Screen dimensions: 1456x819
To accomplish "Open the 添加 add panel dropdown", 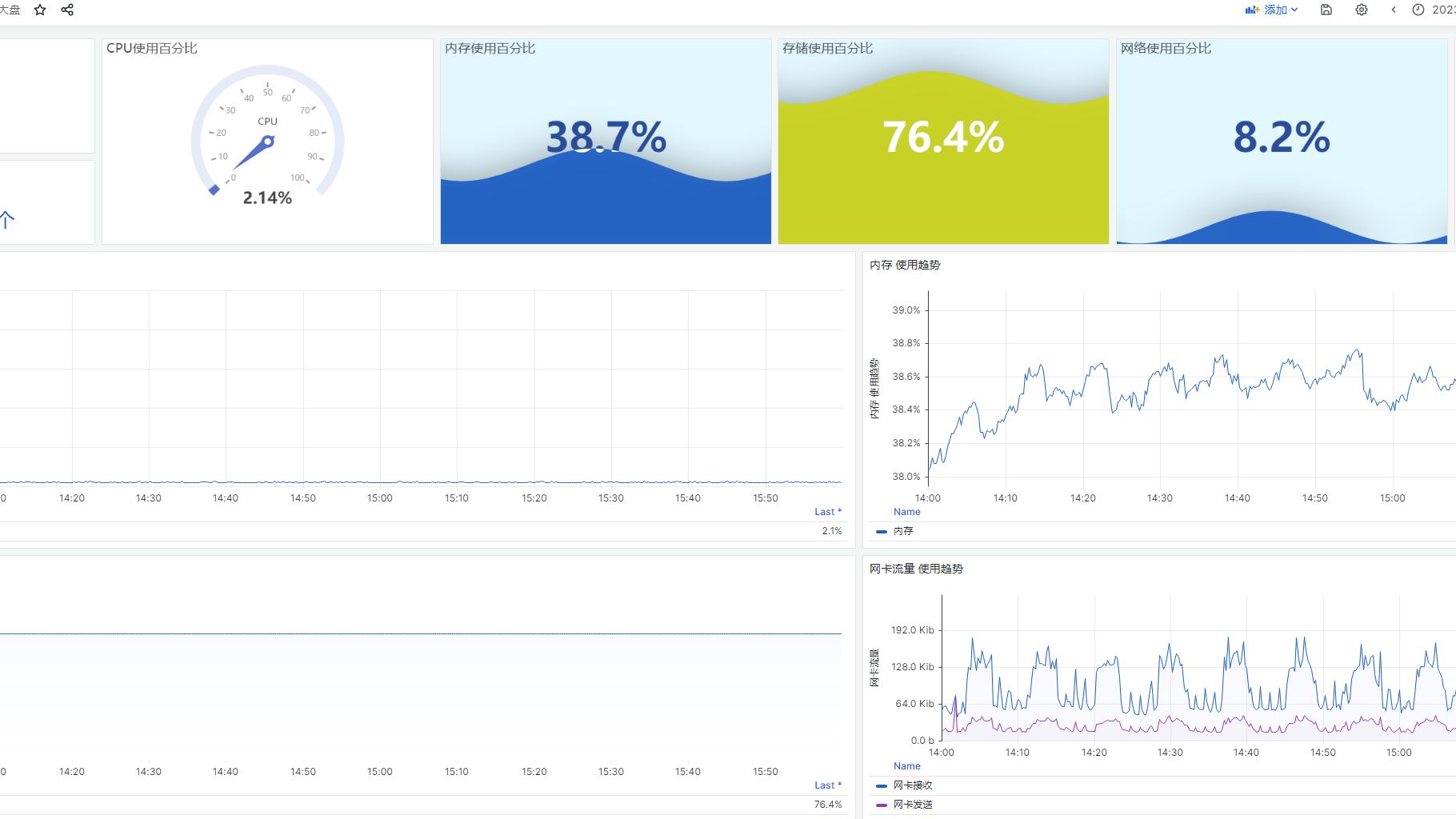I will [x=1272, y=10].
